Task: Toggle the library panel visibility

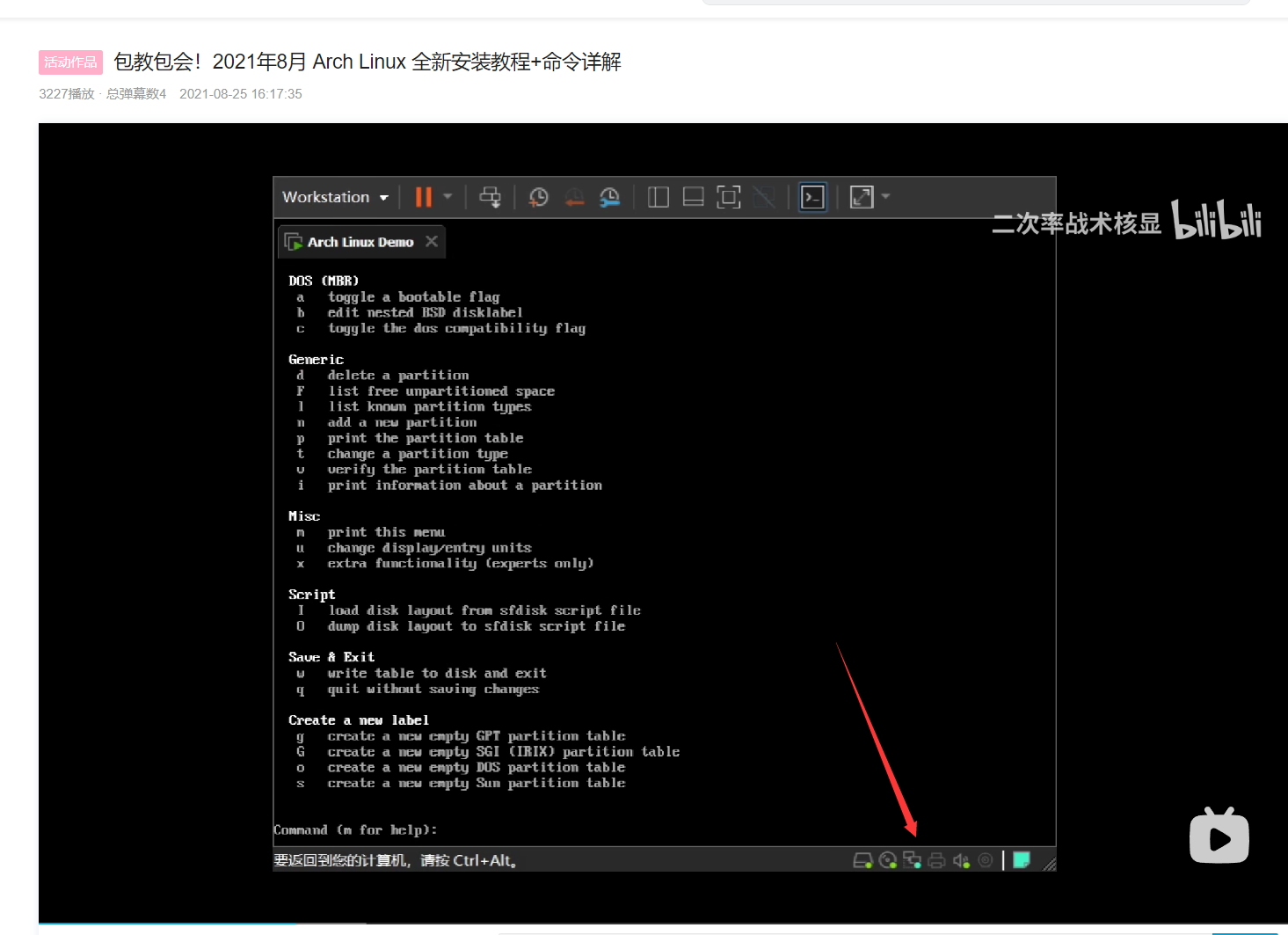Action: [x=658, y=197]
